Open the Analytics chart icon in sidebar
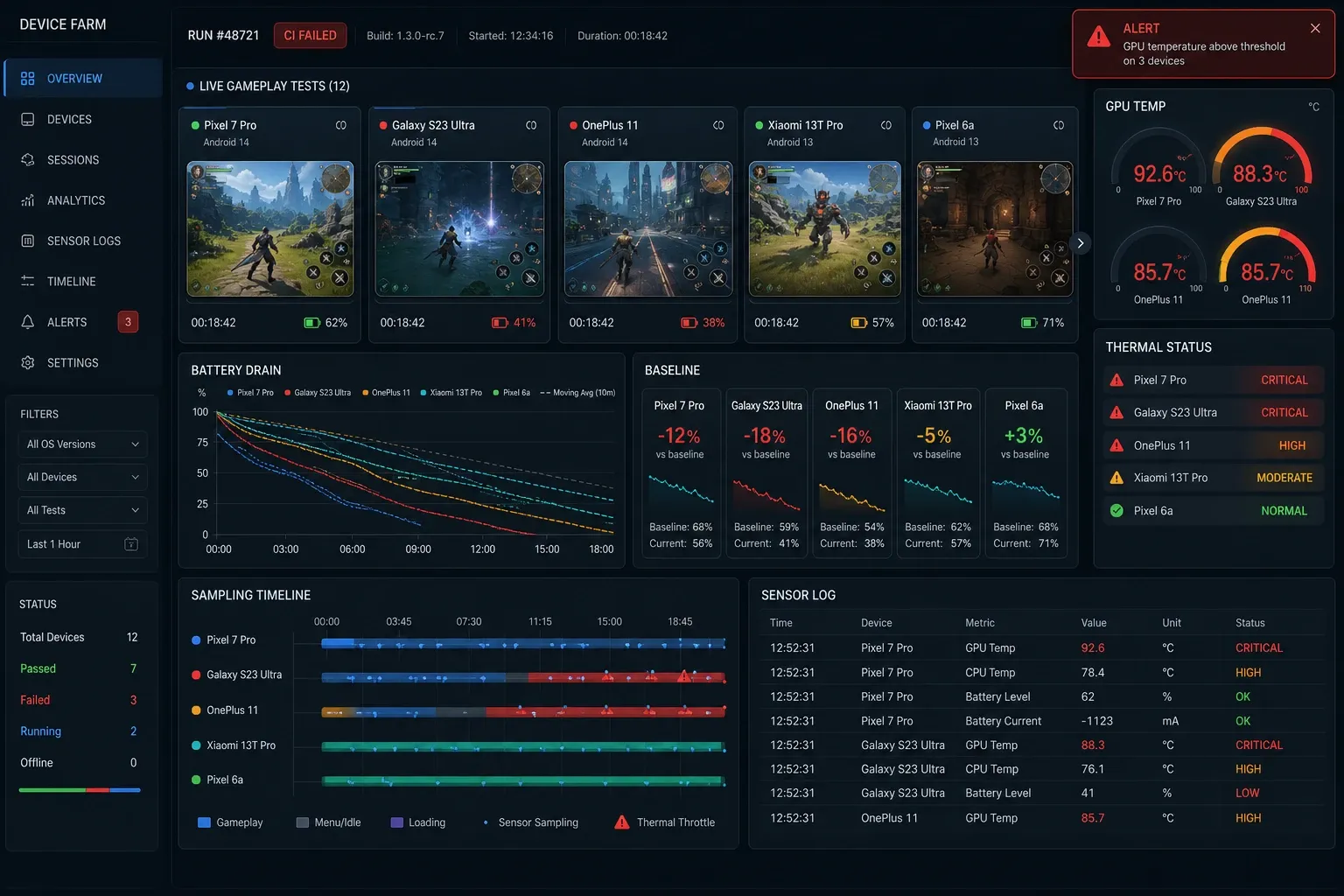Viewport: 1344px width, 896px height. click(x=27, y=200)
